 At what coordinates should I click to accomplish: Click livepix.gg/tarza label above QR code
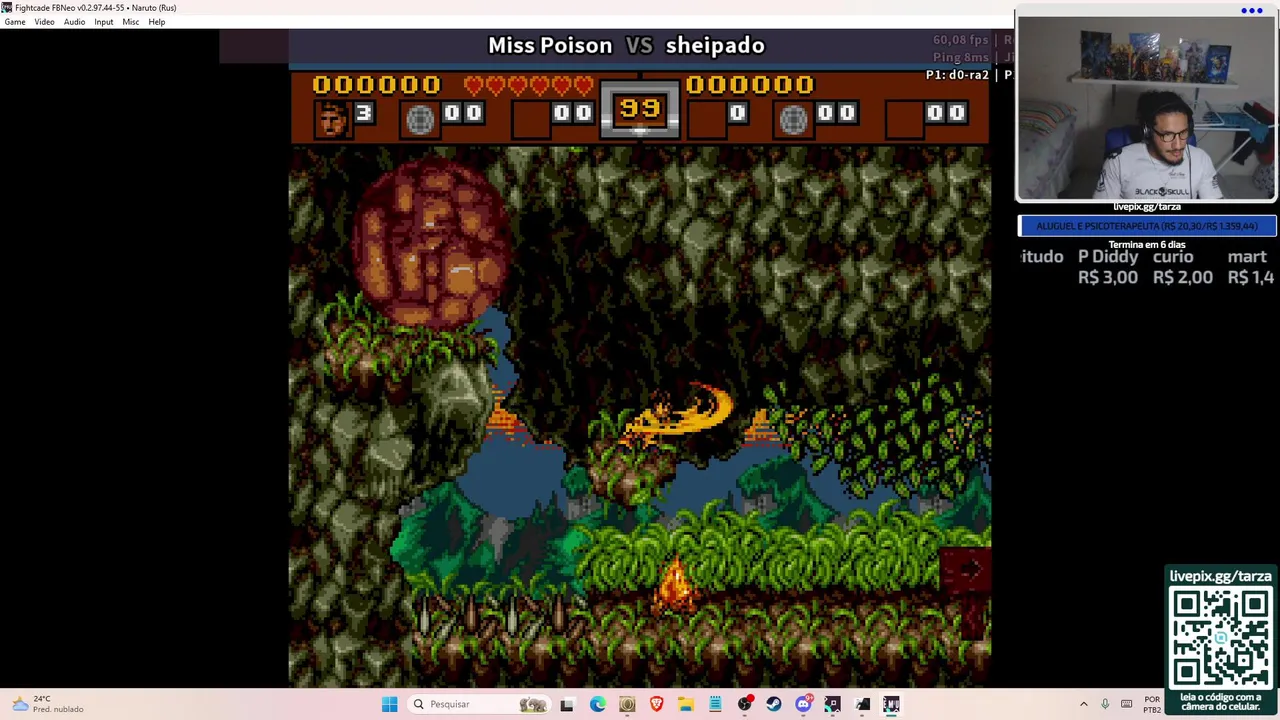(1221, 577)
